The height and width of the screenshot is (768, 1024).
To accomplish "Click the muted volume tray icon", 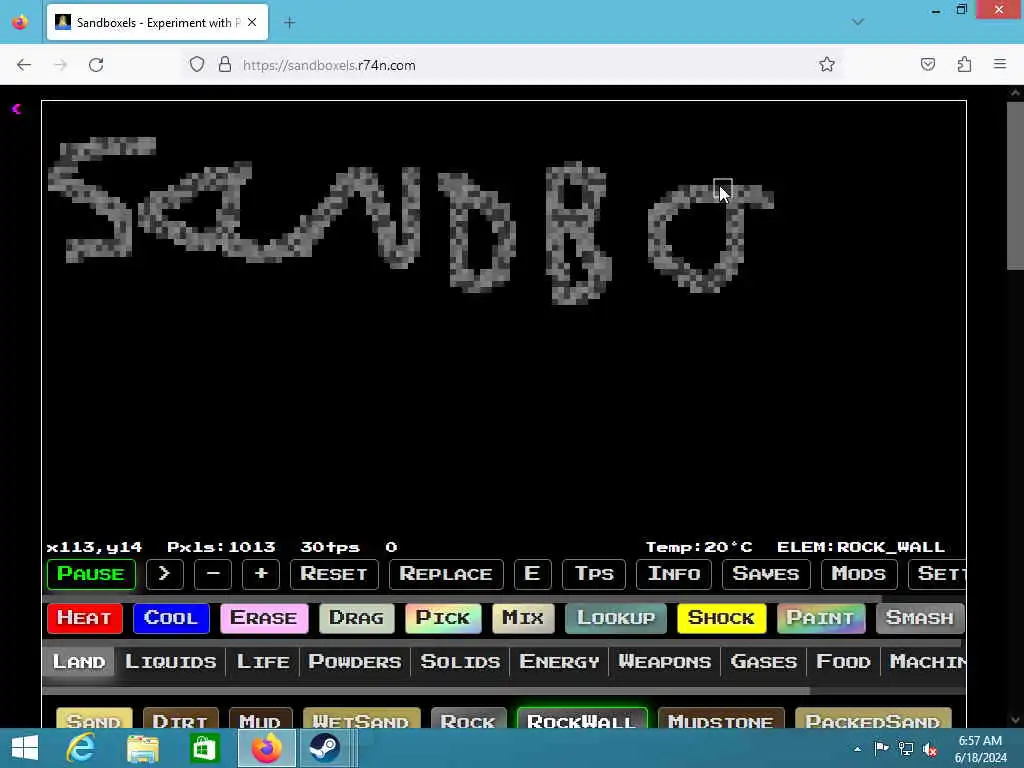I will point(929,749).
